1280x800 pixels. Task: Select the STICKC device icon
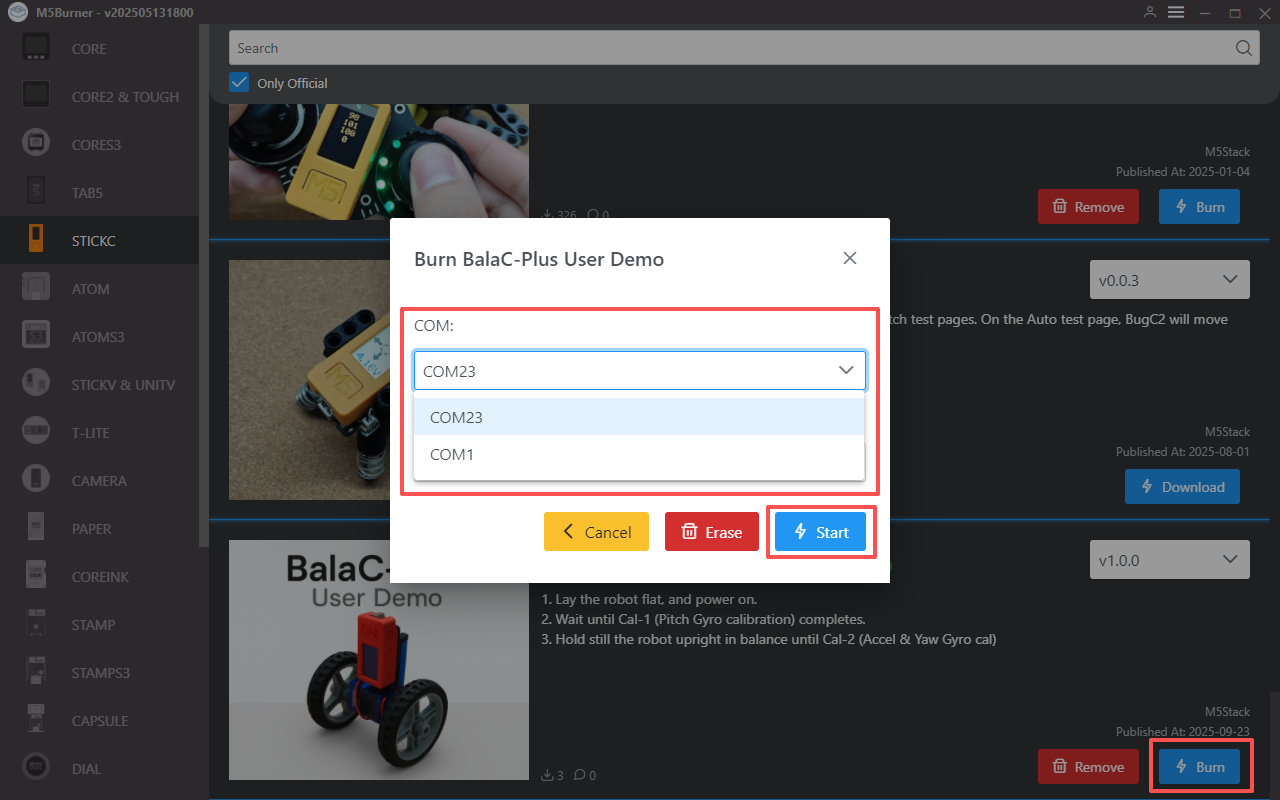(x=36, y=240)
